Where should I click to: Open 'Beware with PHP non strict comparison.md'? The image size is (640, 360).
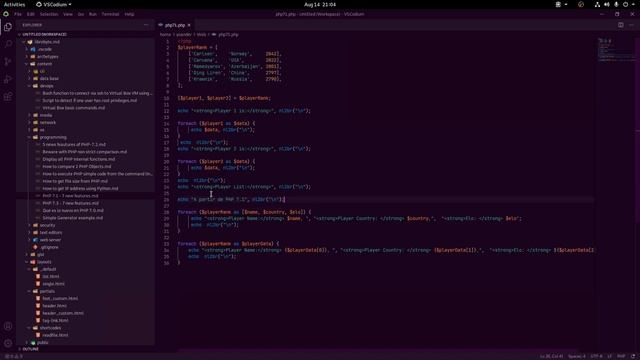tap(84, 152)
